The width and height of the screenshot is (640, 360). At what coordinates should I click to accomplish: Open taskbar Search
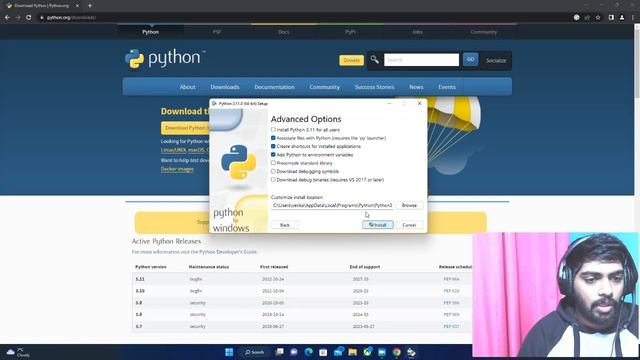[x=255, y=352]
